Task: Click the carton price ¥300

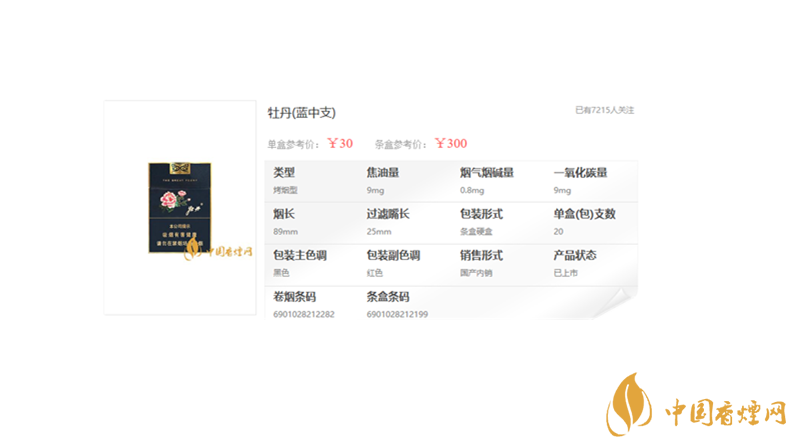Action: tap(451, 144)
